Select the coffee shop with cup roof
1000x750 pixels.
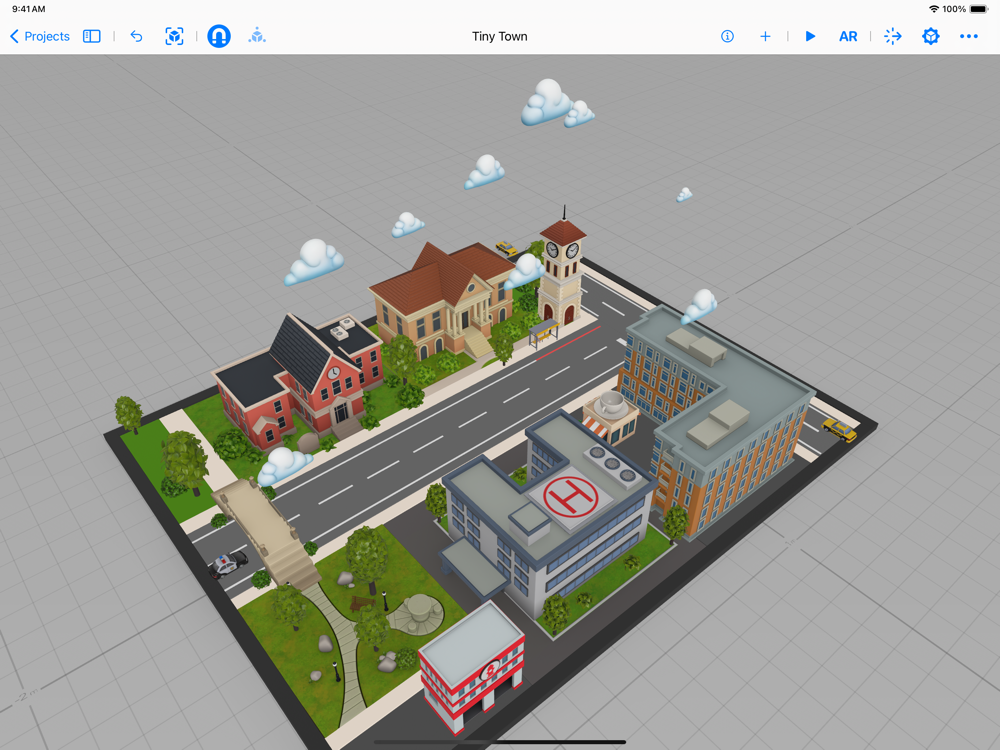tap(610, 416)
